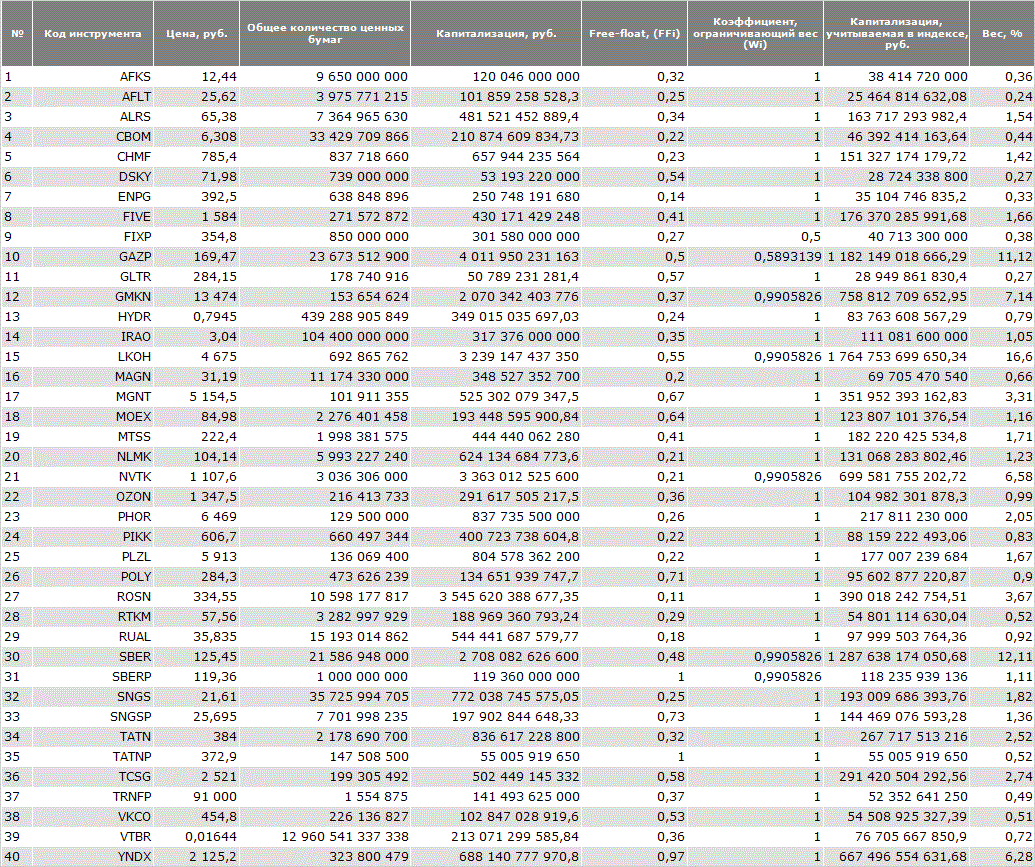Select the TATNP ticker cell

[93, 757]
